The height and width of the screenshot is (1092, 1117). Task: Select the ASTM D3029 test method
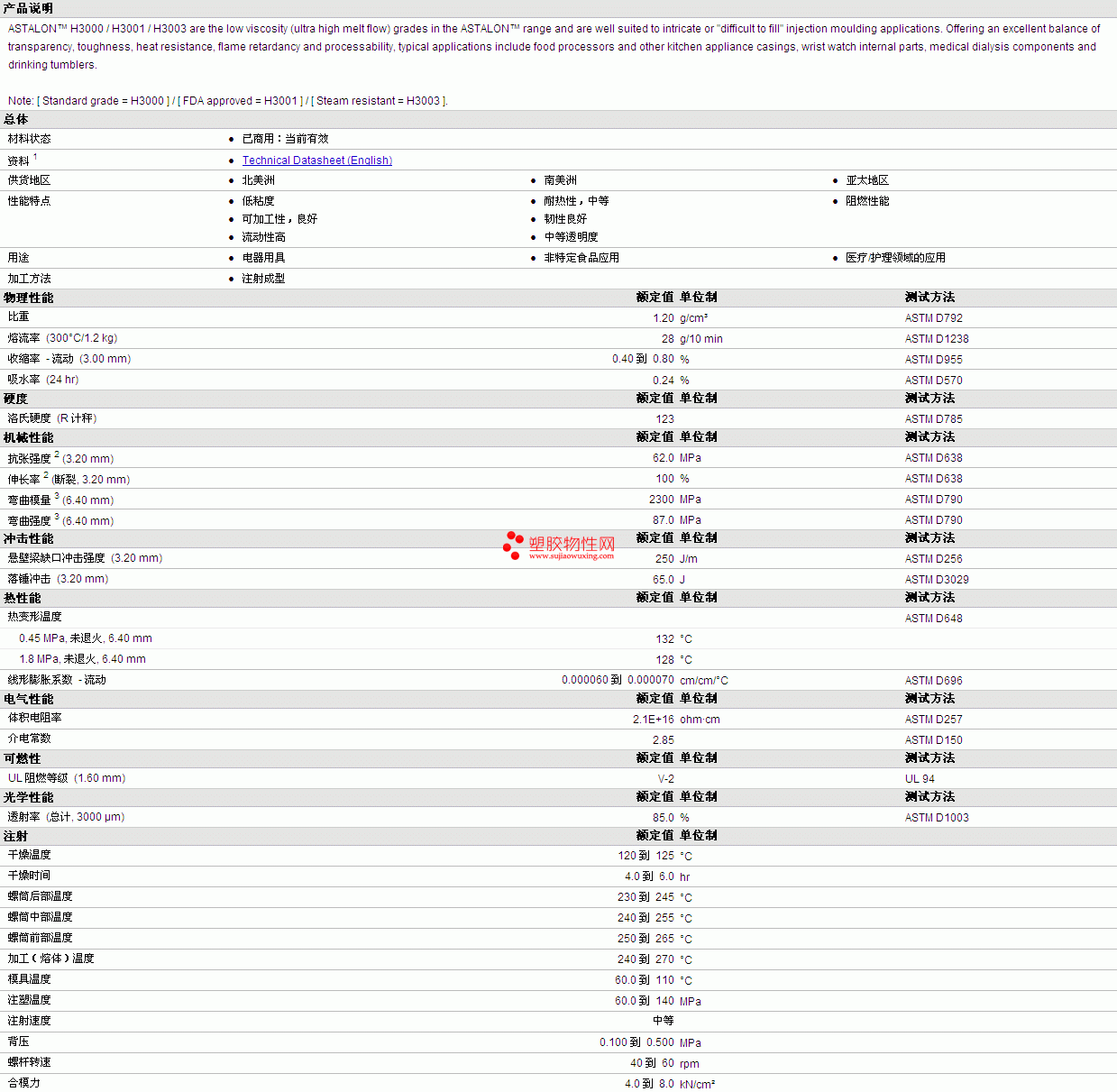[x=937, y=580]
